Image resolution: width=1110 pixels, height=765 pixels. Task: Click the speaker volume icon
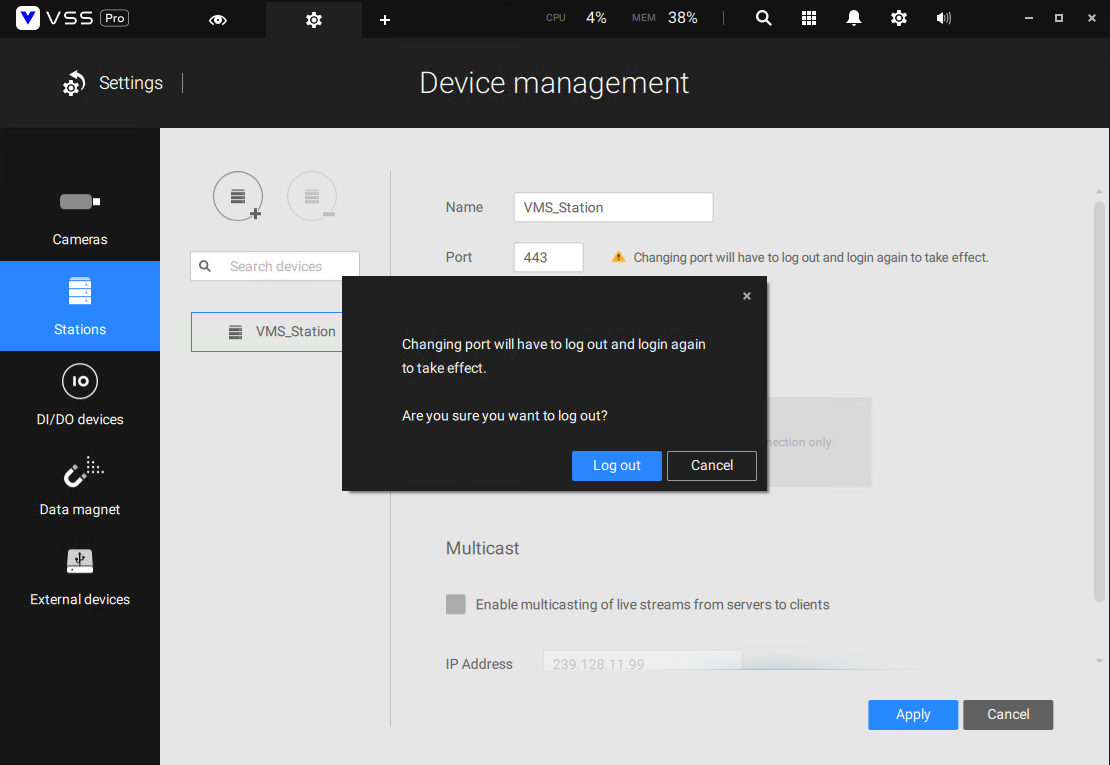pos(943,17)
